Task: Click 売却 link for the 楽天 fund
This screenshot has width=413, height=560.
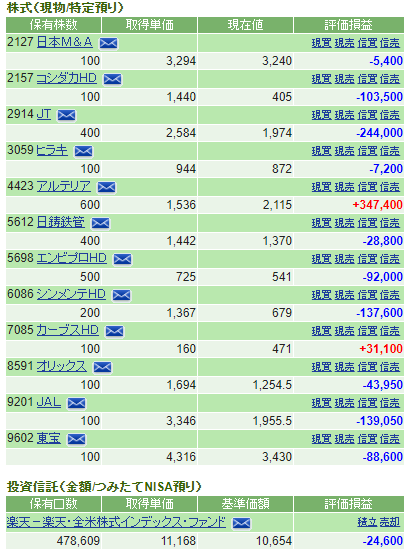Action: click(390, 522)
